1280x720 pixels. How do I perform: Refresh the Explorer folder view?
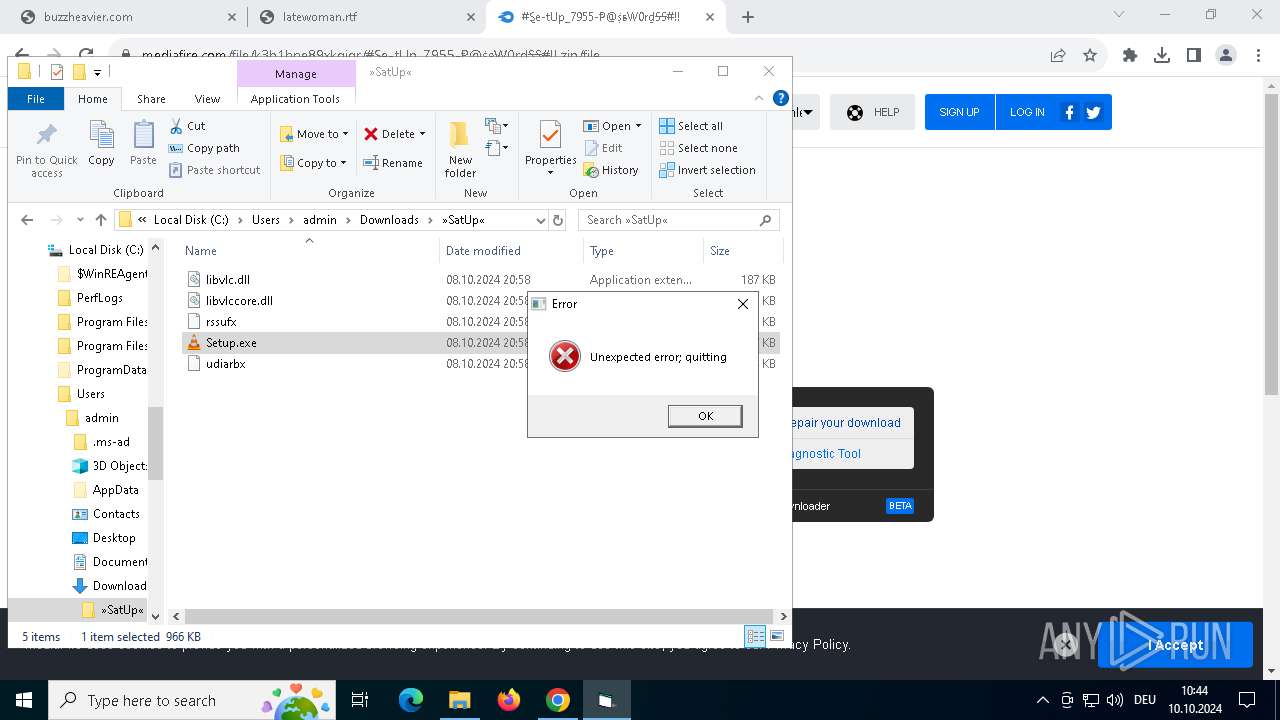pyautogui.click(x=558, y=220)
